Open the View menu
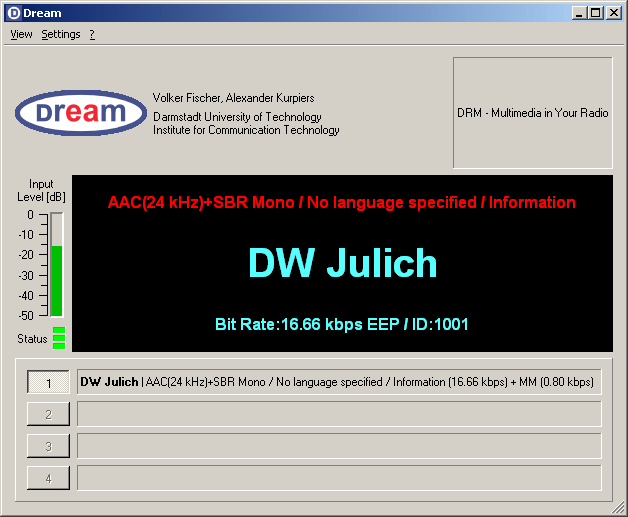The width and height of the screenshot is (628, 517). 21,34
